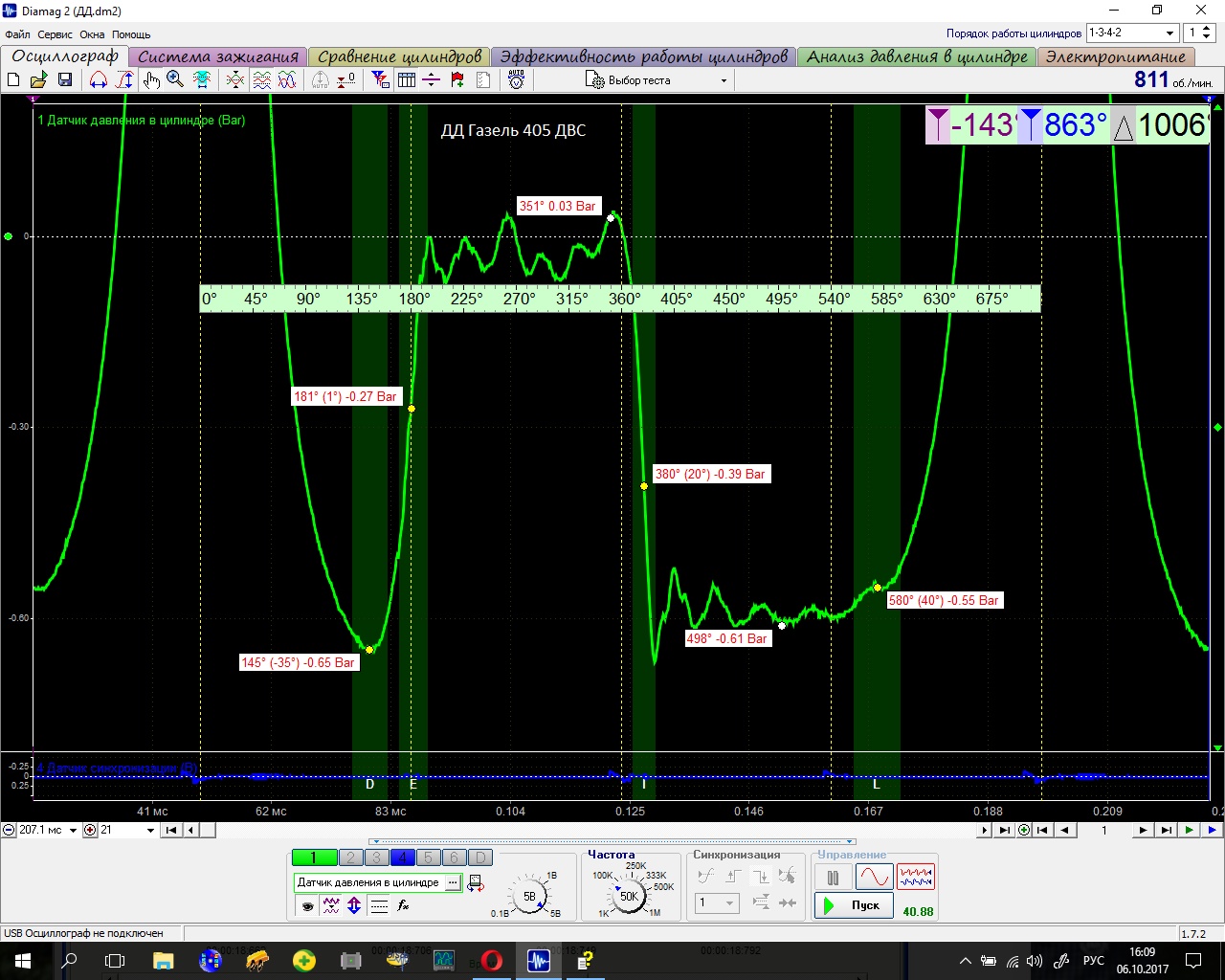Click the divider line toolbar icon
Image resolution: width=1225 pixels, height=980 pixels.
[432, 79]
